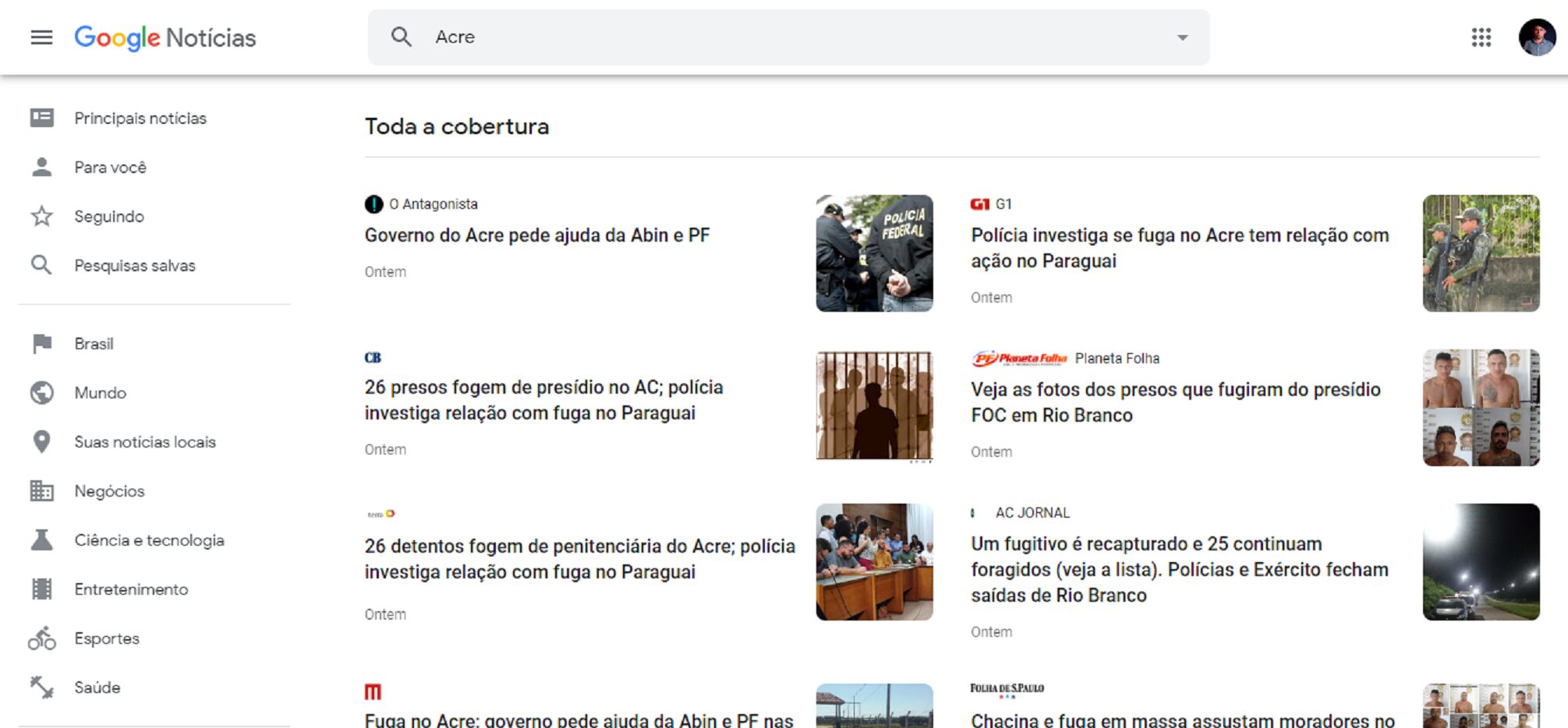Screen dimensions: 1568x728
Task: Select the Saúde category
Action: 97,687
